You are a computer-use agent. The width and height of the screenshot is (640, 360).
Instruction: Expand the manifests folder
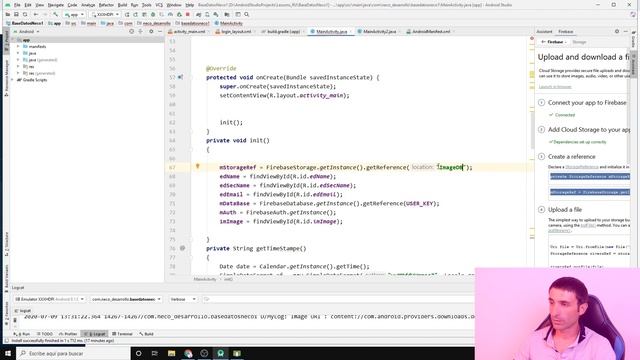[x=18, y=47]
